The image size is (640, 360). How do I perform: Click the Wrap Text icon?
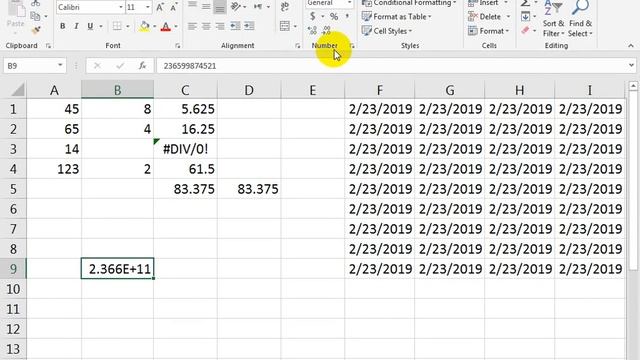point(285,7)
